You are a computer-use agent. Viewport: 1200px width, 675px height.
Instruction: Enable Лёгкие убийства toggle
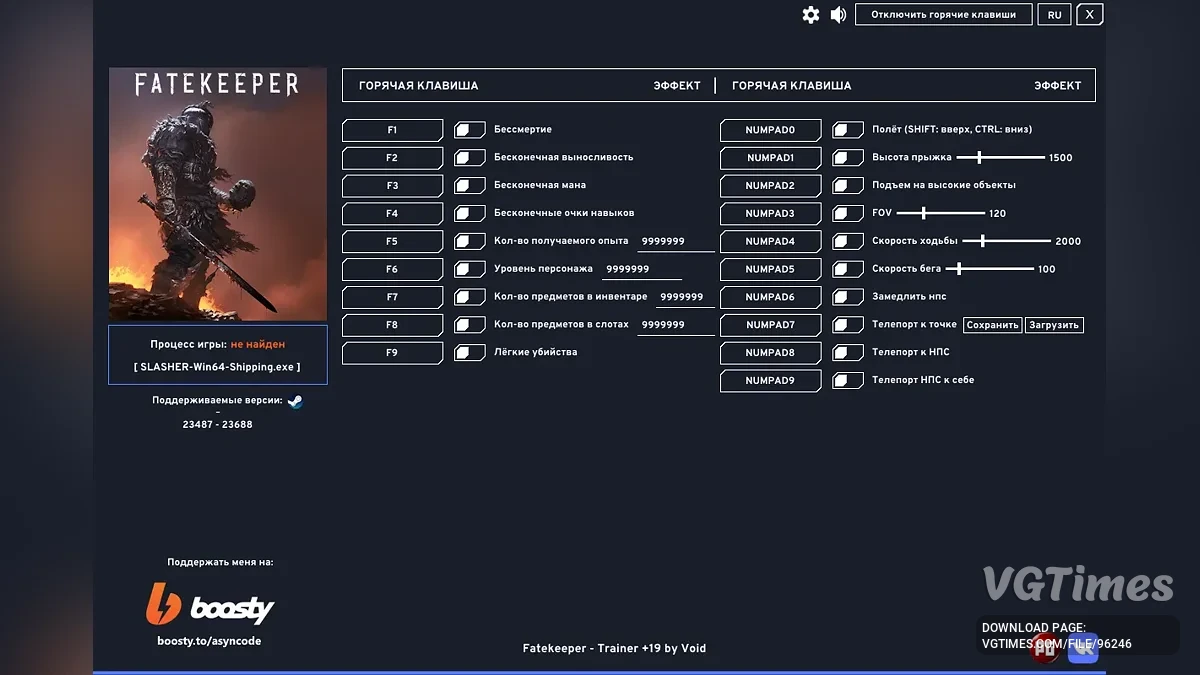point(470,353)
